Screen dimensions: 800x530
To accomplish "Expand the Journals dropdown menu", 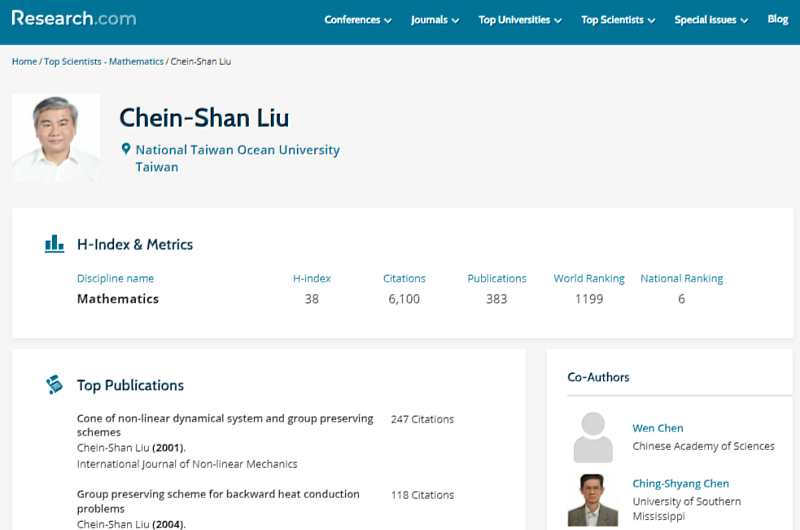I will (x=435, y=20).
